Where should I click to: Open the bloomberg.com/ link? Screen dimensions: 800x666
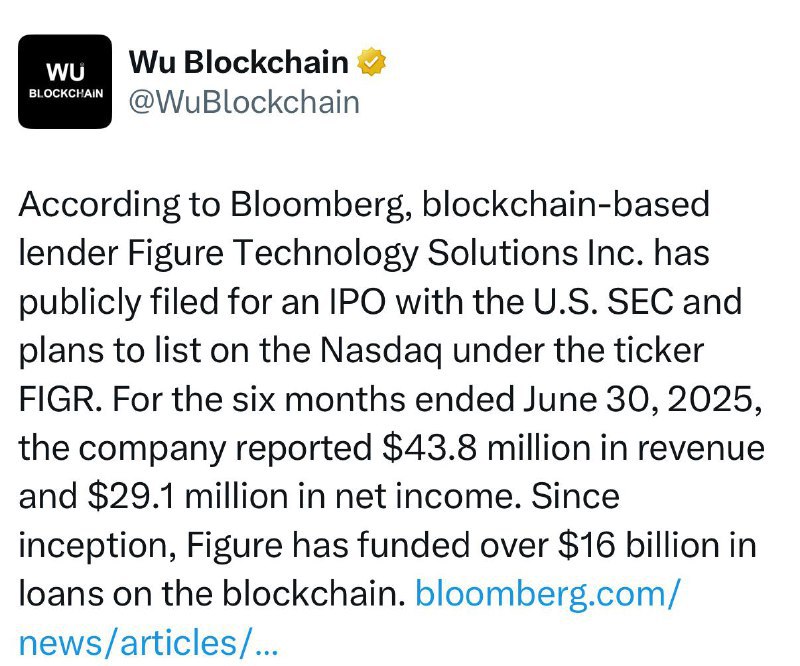(548, 595)
